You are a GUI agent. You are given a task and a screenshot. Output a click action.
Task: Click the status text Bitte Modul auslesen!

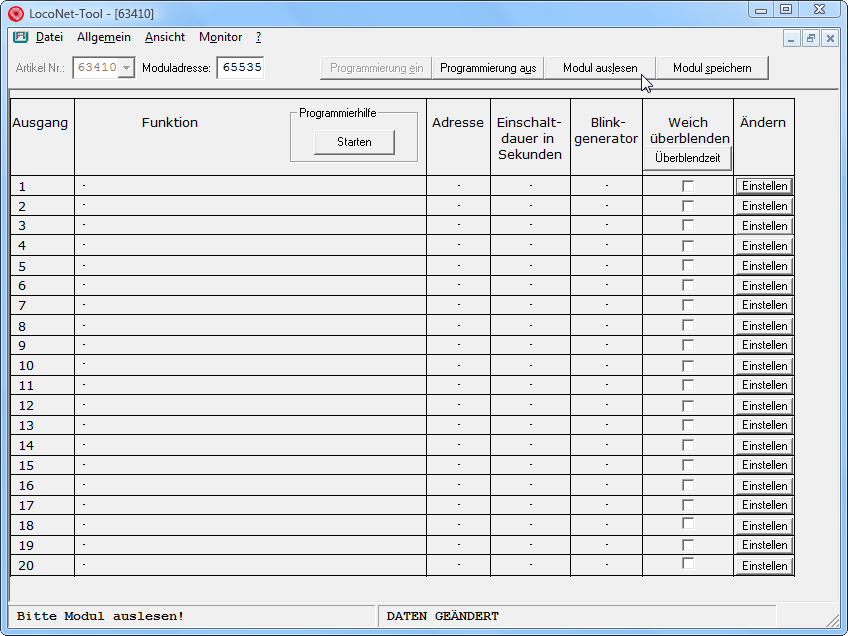coord(101,616)
